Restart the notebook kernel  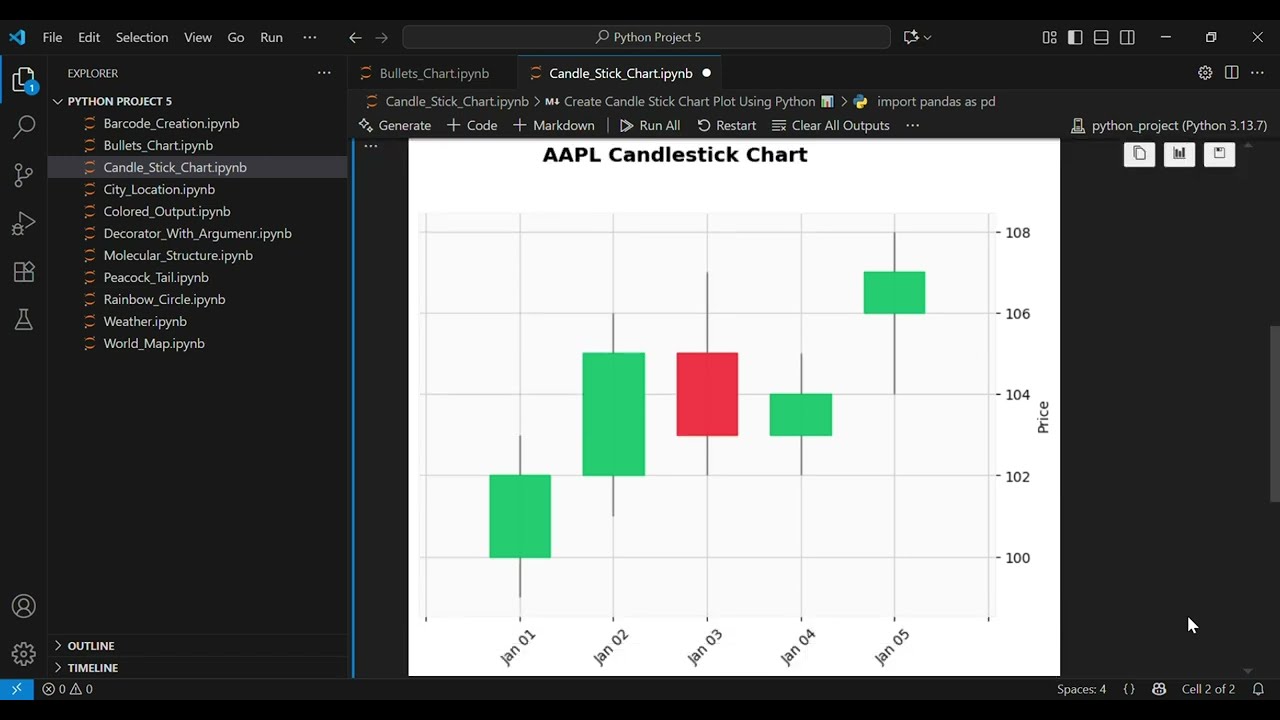[726, 125]
